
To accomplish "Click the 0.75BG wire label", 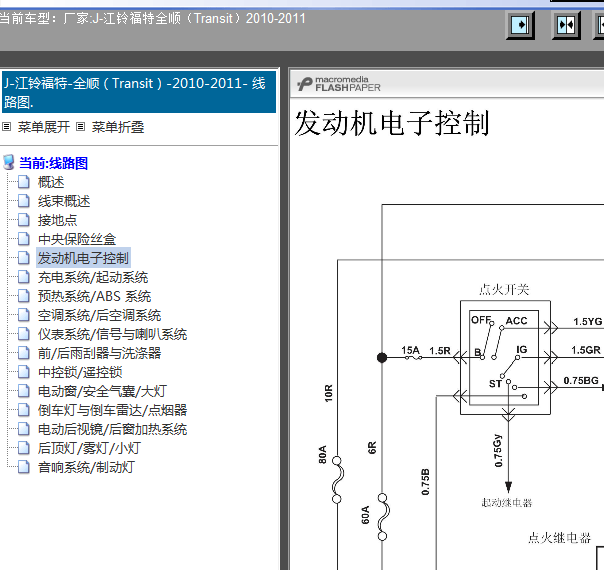I will click(581, 381).
